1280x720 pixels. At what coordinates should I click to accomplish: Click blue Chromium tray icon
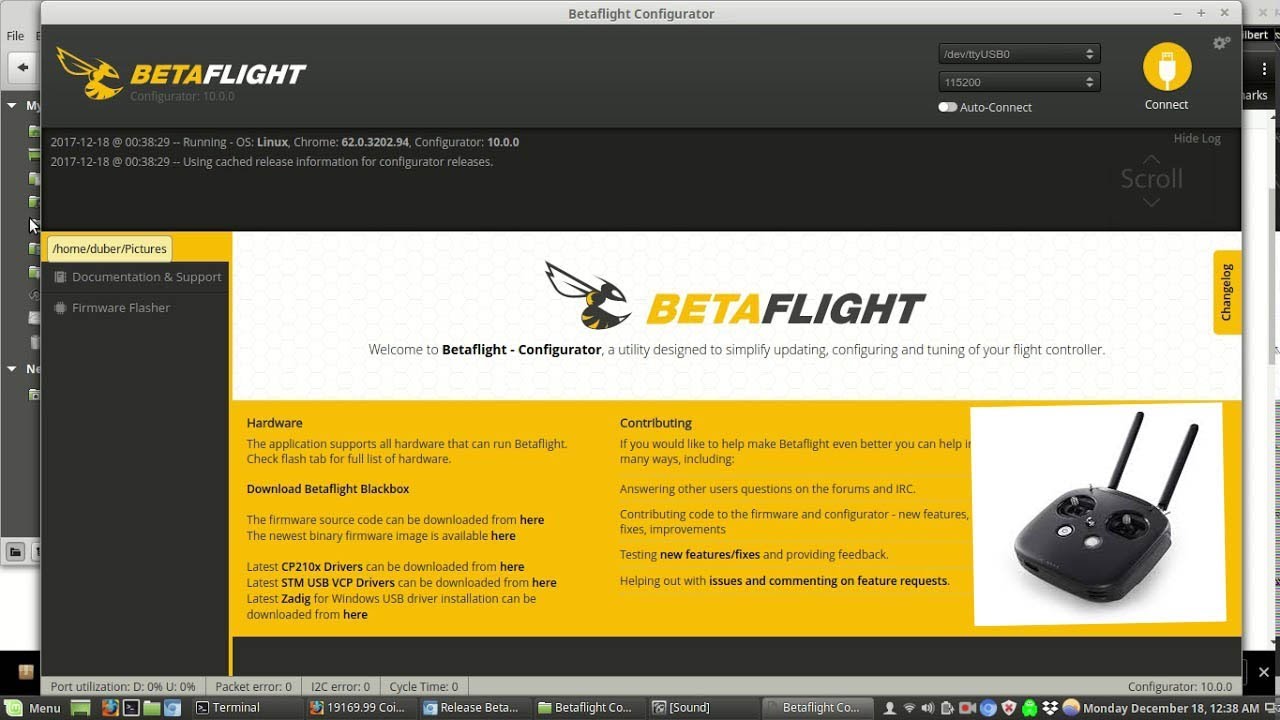pyautogui.click(x=988, y=708)
